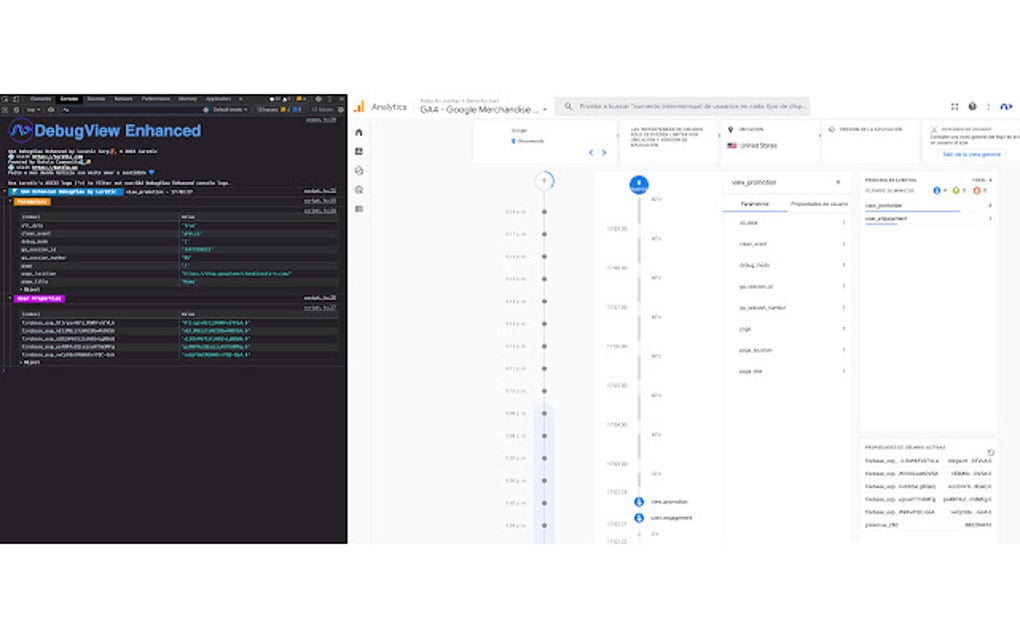Click the blue events counter icon in DebugView
This screenshot has height=638, width=1020.
point(937,190)
